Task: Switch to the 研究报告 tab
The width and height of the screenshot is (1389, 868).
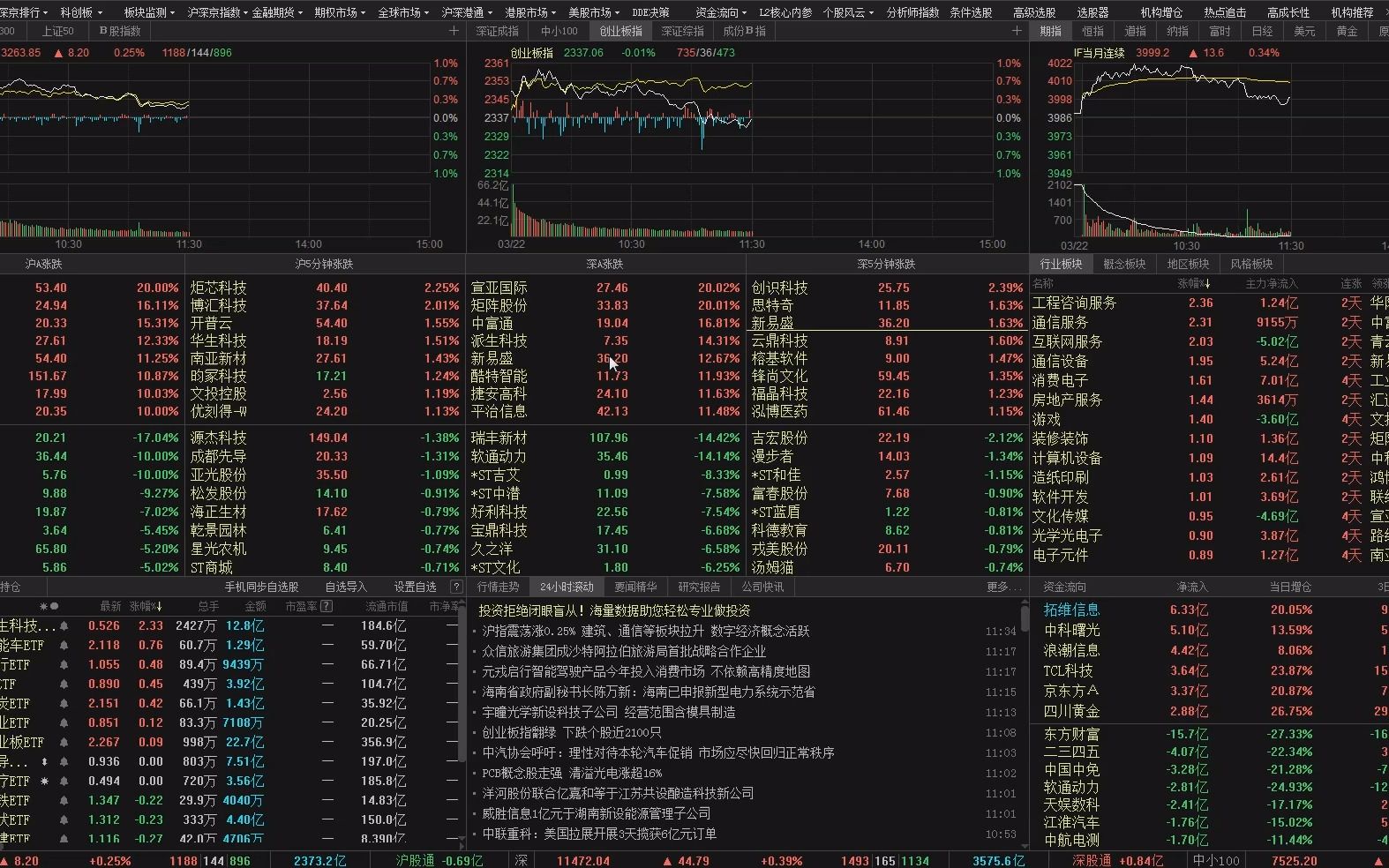Action: pos(699,587)
